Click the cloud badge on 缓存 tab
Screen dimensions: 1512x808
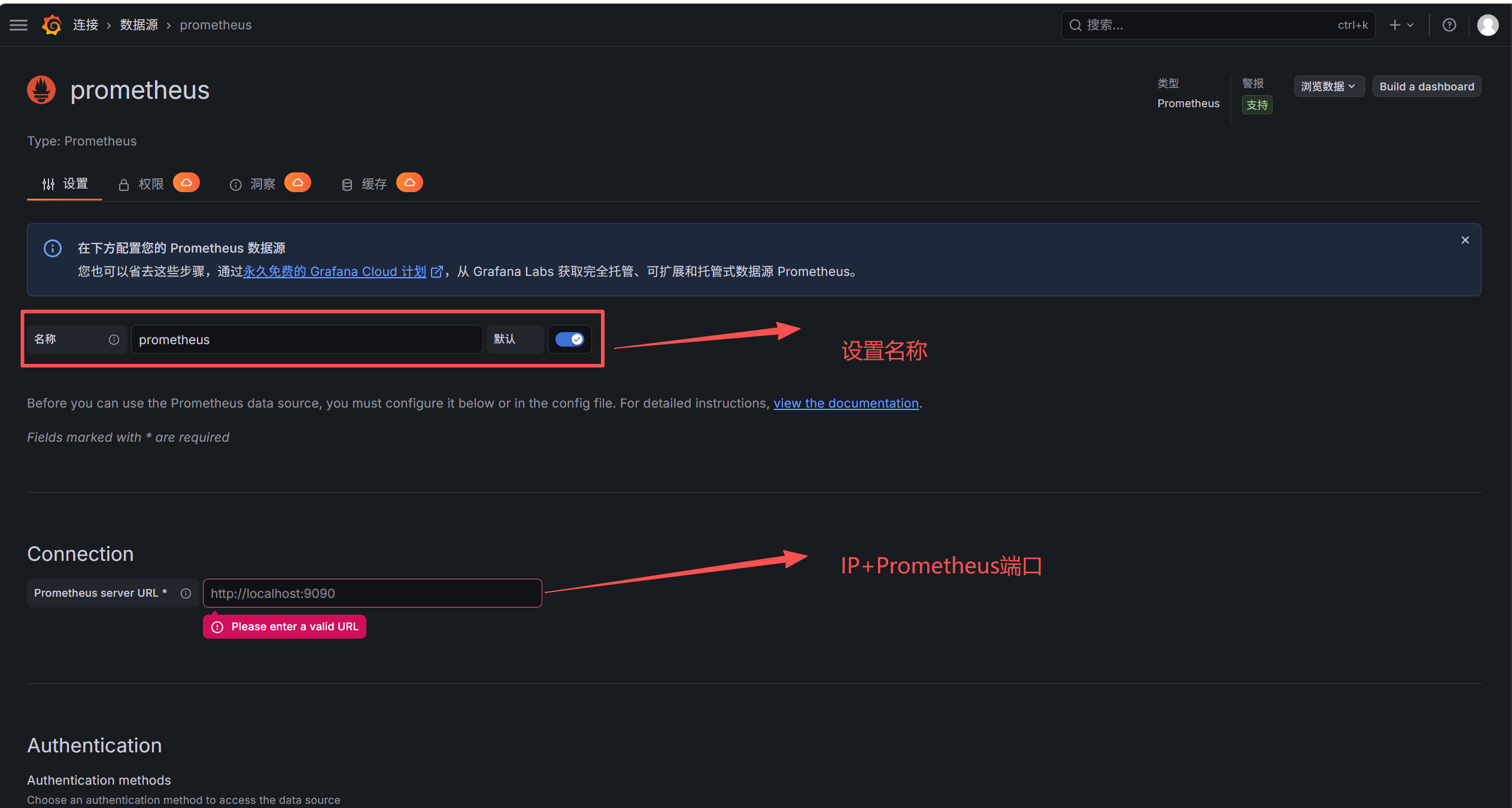point(409,183)
